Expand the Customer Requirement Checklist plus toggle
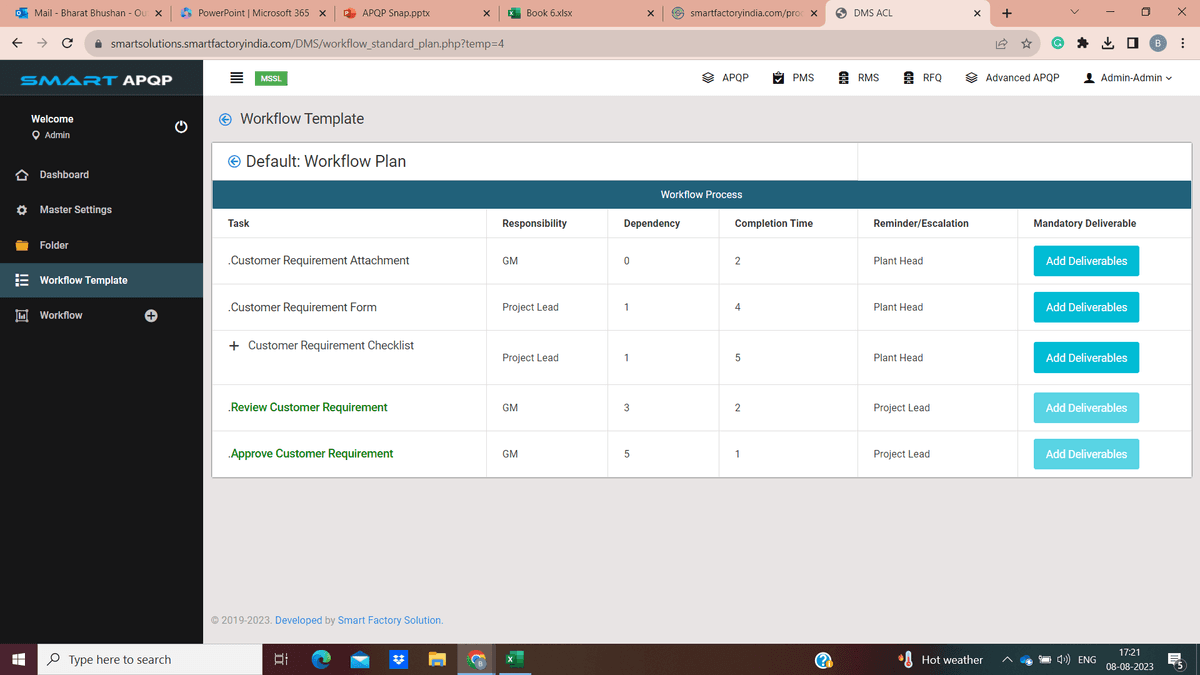1200x675 pixels. pos(233,345)
